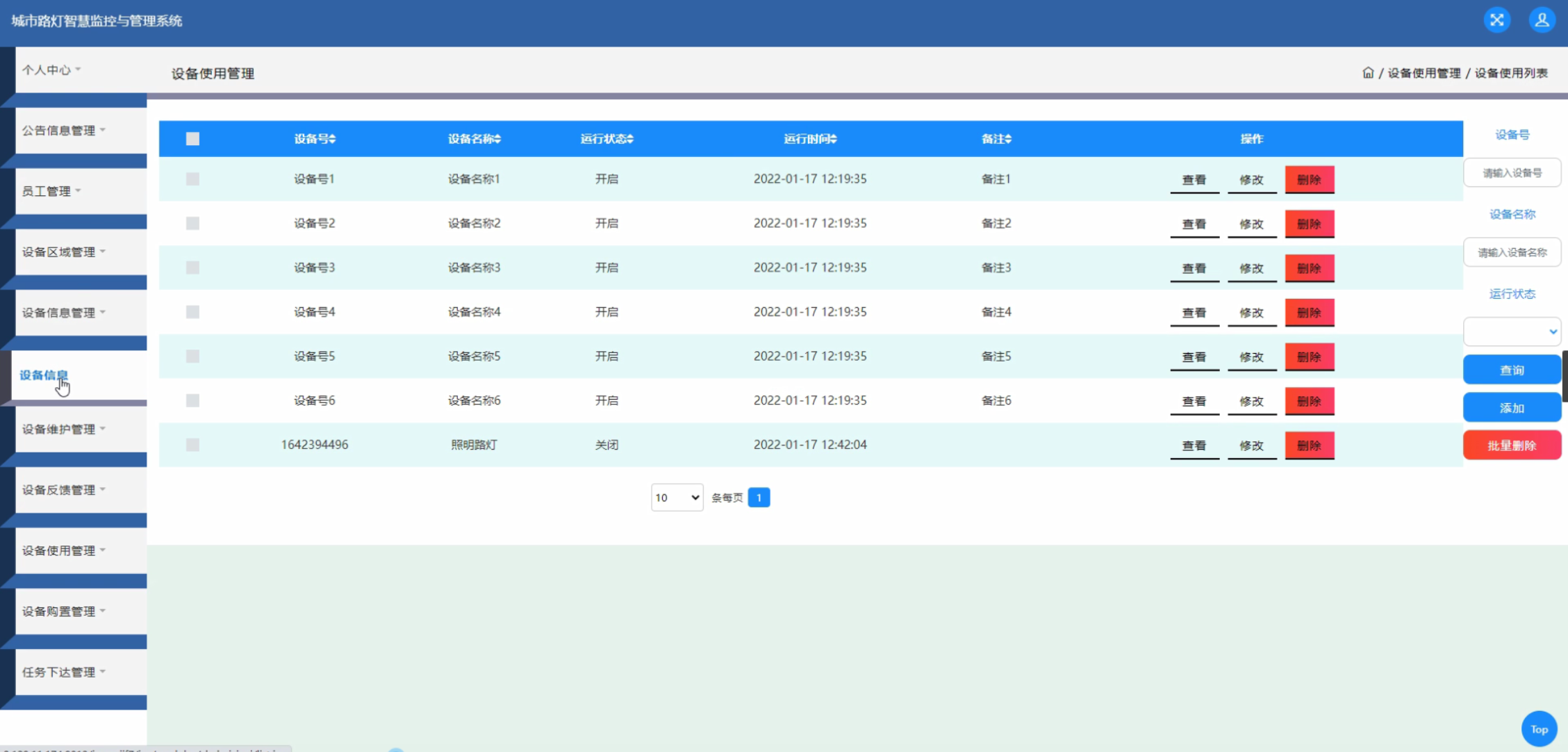This screenshot has width=1568, height=752.
Task: Click the home icon in the breadcrumb
Action: point(1368,73)
